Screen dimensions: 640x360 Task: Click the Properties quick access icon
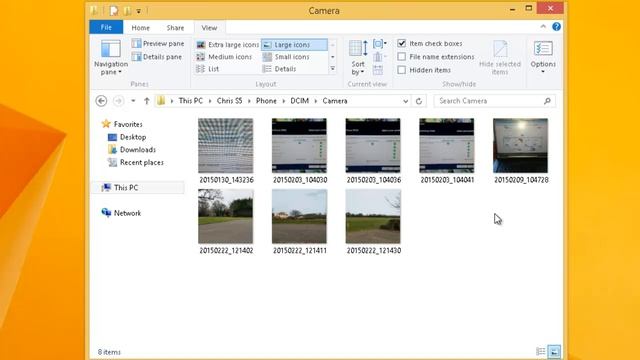click(x=114, y=11)
